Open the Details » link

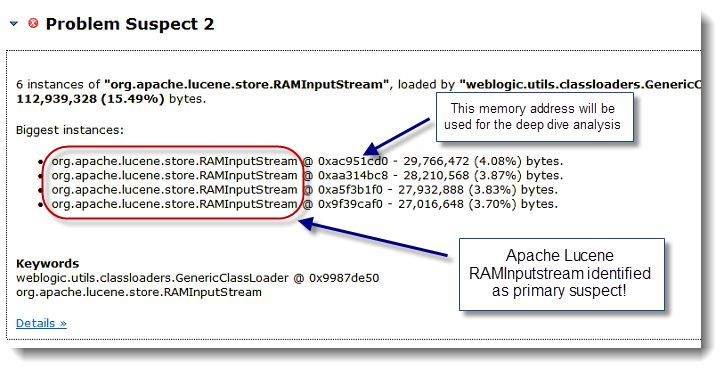[x=41, y=323]
